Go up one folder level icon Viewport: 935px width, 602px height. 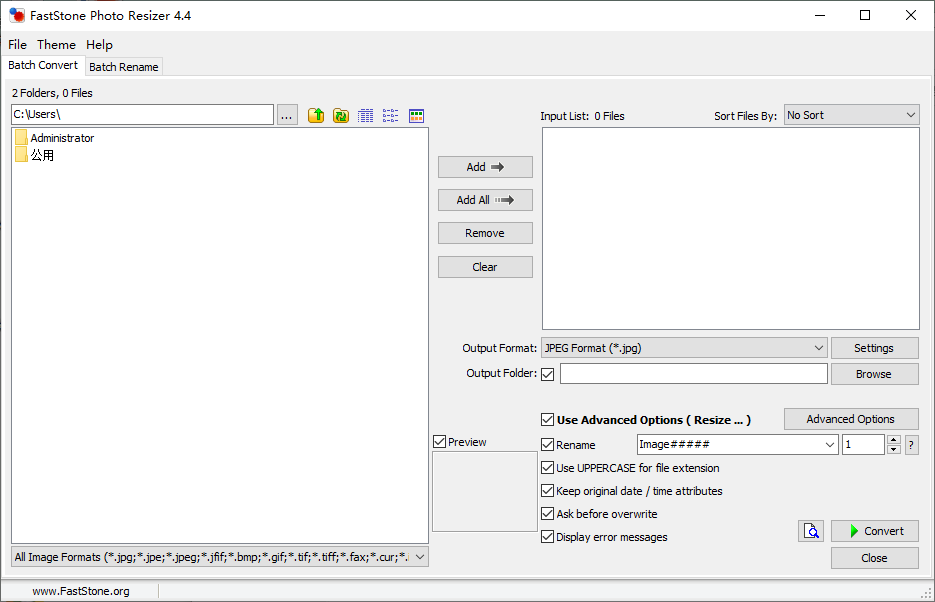tap(316, 115)
